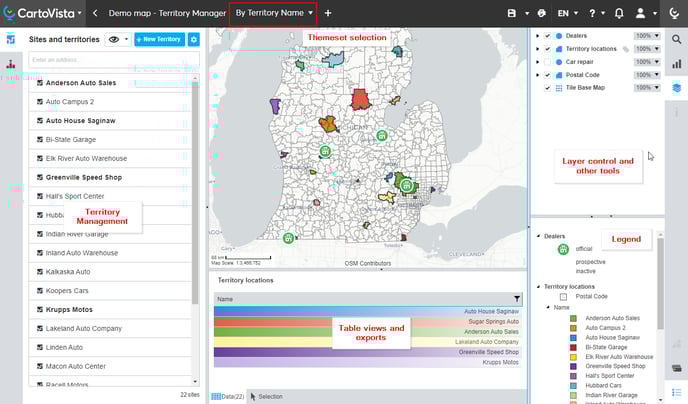Open the search magnifier tool
Image resolution: width=688 pixels, height=404 pixels.
pos(677,39)
